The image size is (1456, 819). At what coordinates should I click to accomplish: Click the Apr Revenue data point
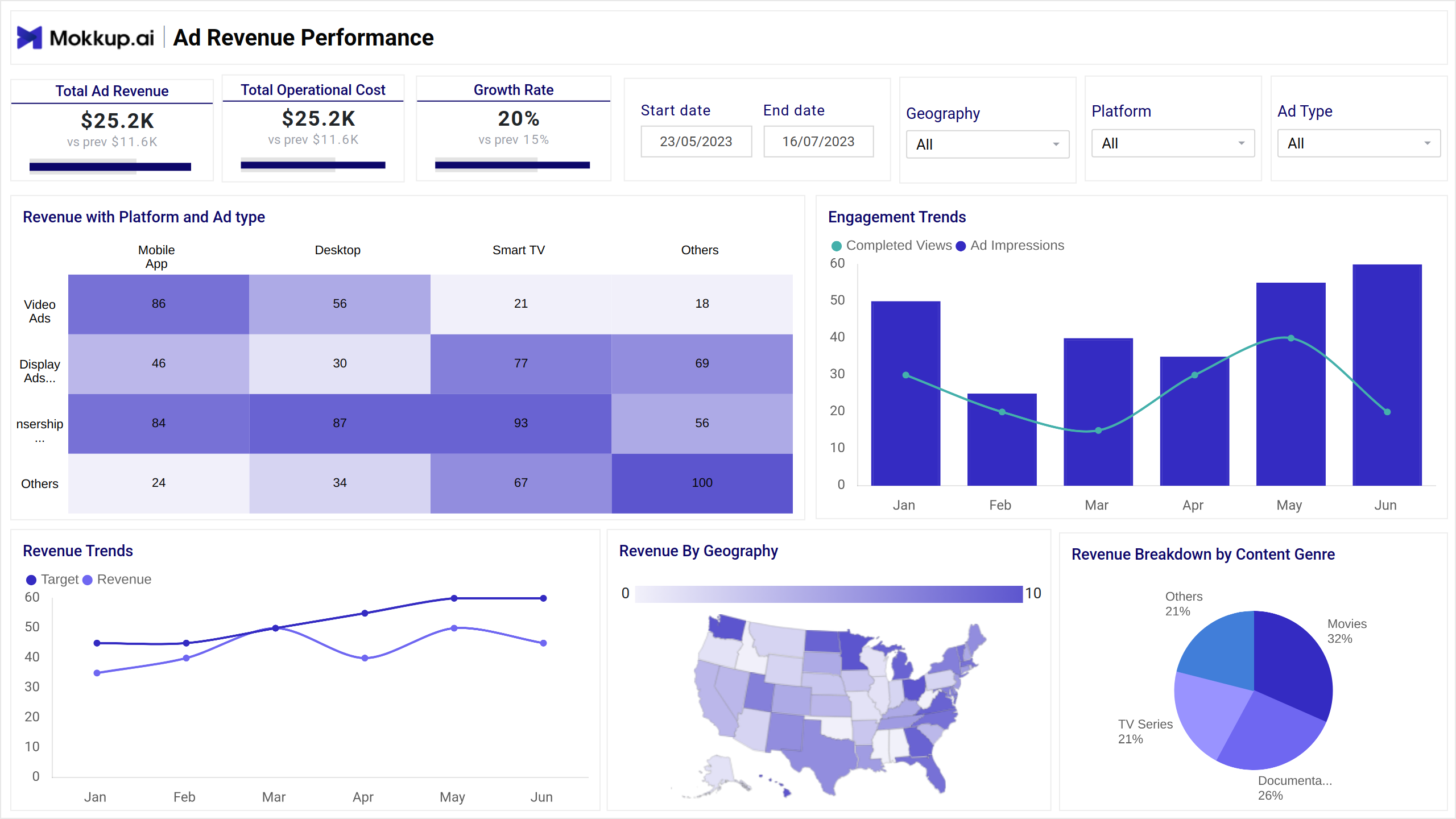(365, 659)
